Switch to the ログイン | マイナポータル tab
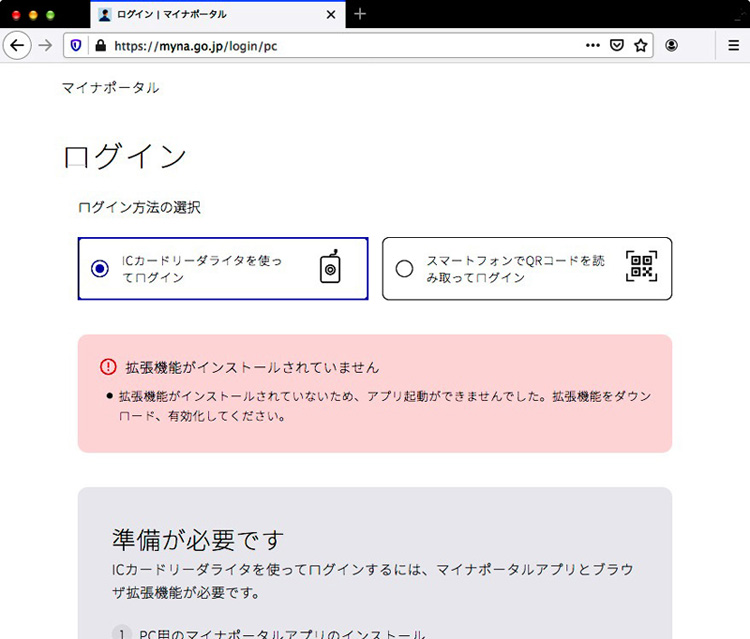 (x=200, y=15)
